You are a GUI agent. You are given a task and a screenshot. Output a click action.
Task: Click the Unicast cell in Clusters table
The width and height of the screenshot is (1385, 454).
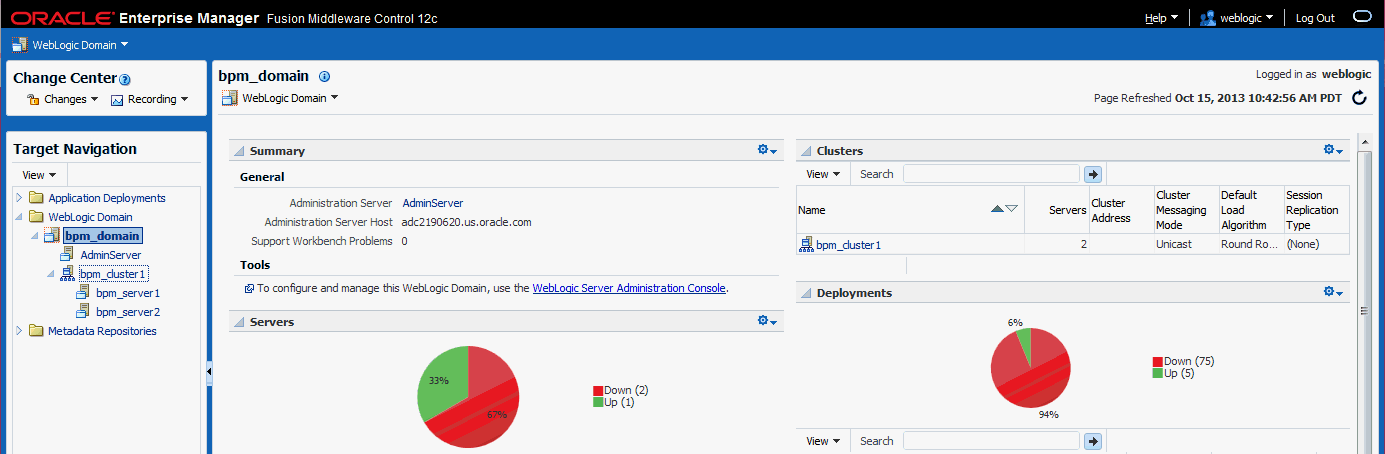click(x=1185, y=244)
